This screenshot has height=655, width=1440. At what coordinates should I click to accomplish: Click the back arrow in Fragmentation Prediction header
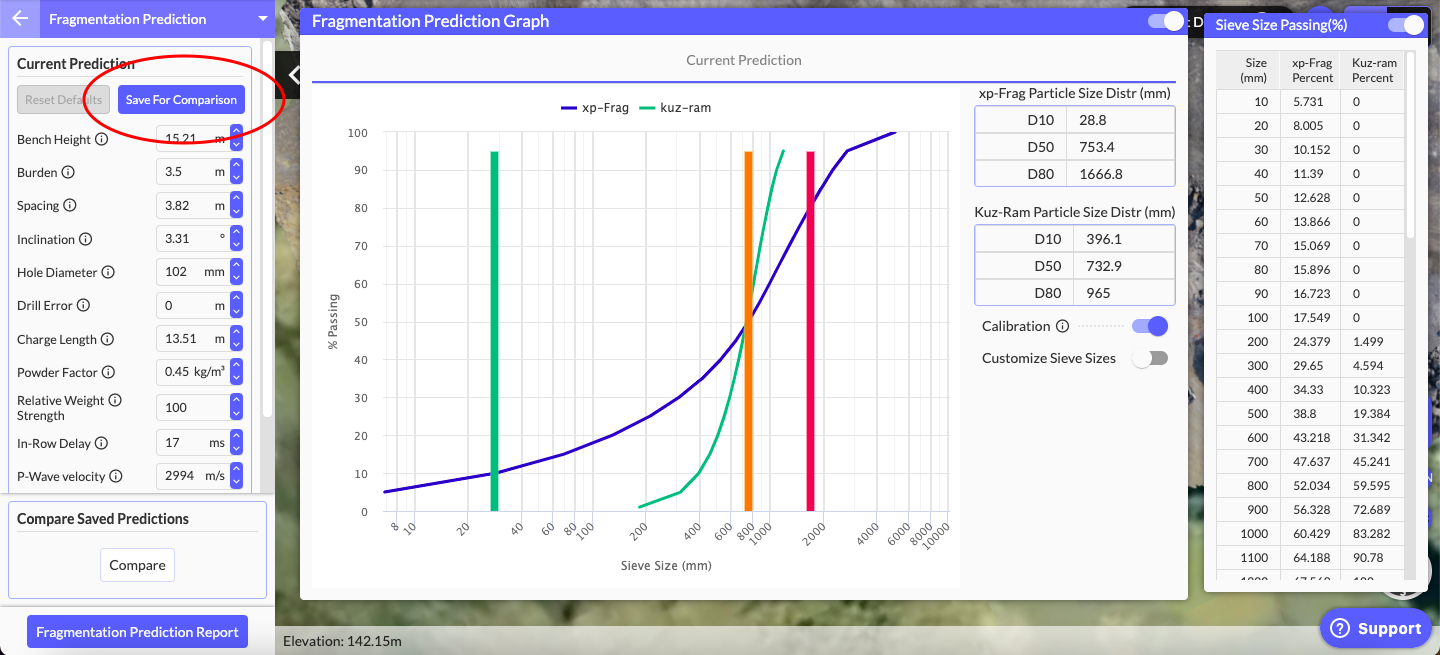(x=20, y=19)
